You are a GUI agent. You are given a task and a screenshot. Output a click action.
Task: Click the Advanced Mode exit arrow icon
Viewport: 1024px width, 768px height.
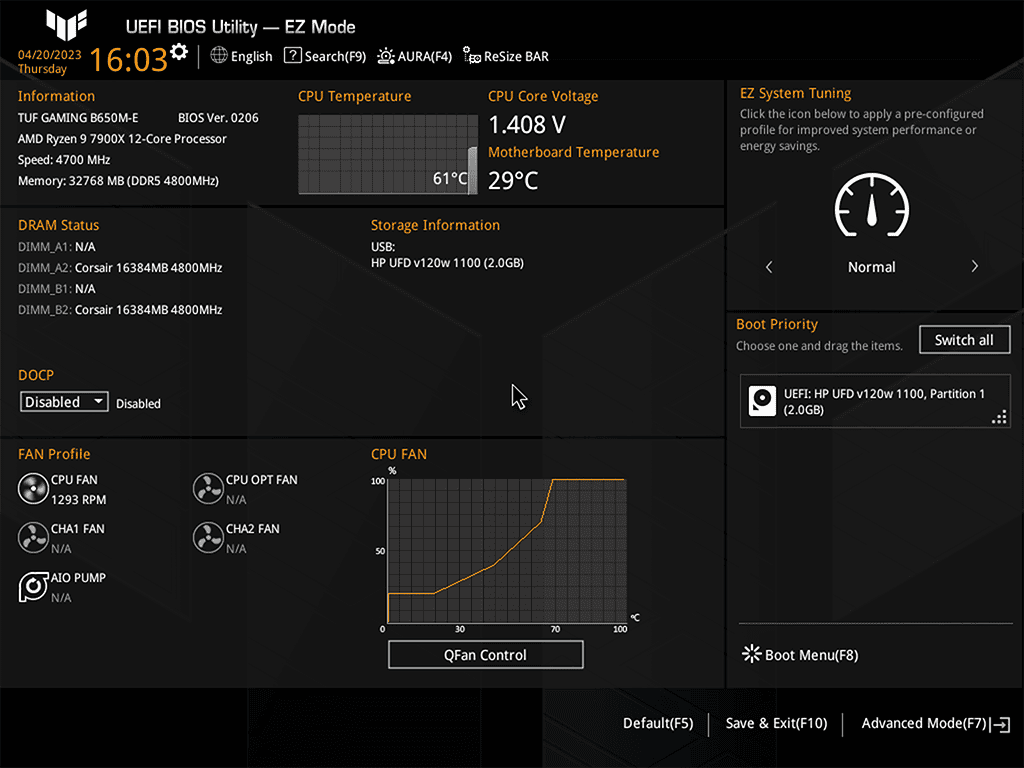coord(1000,724)
